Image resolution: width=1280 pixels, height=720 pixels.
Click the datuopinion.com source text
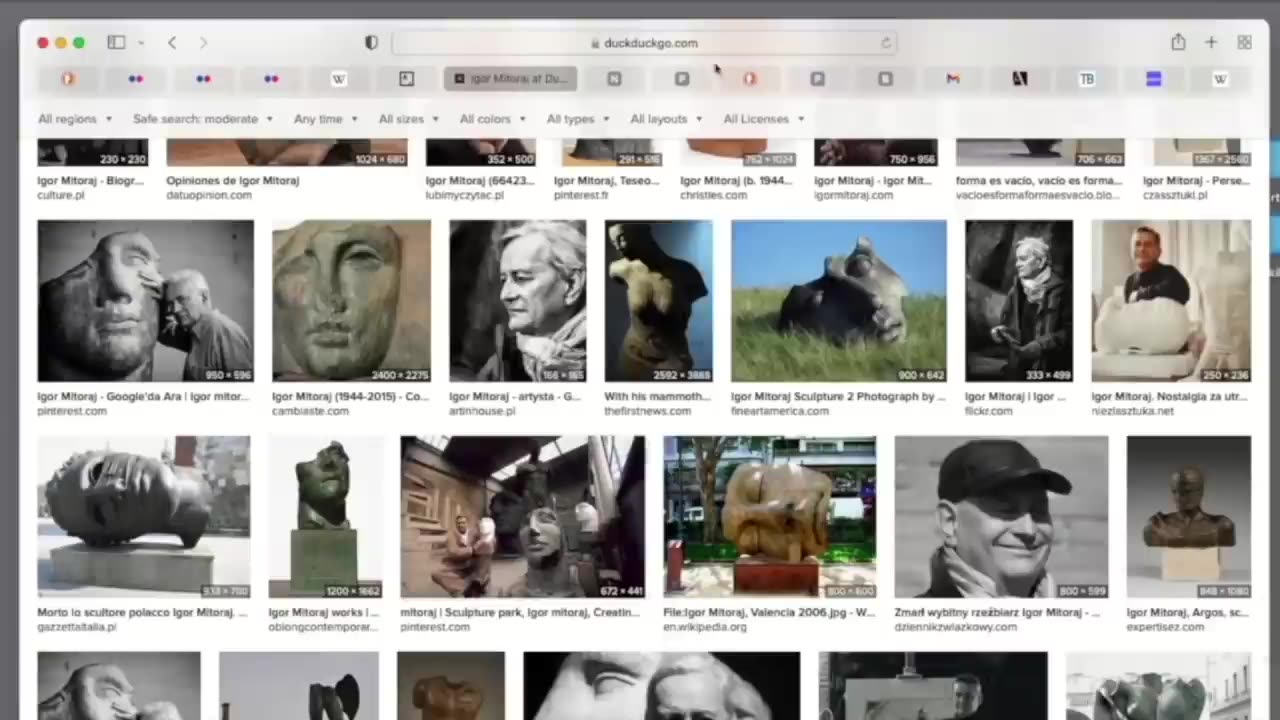pos(209,195)
